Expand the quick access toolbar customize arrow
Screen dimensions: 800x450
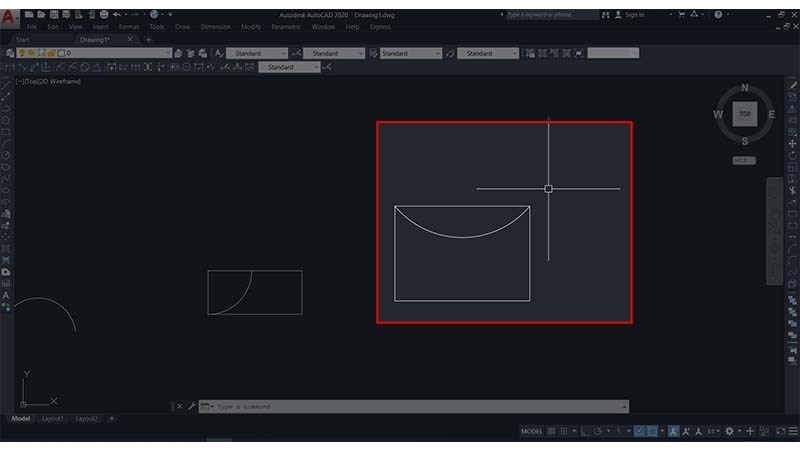pos(170,14)
